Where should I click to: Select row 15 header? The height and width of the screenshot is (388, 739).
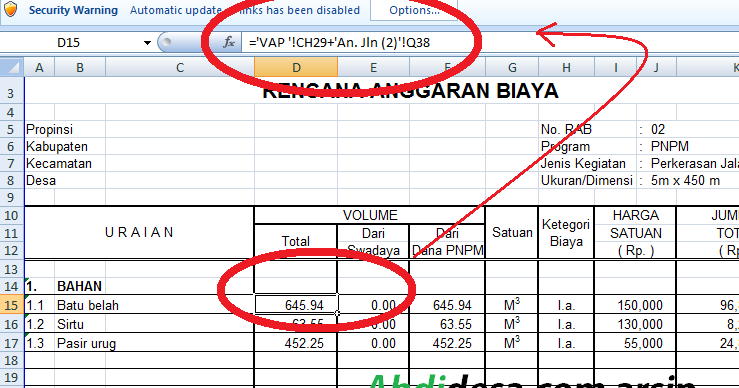pyautogui.click(x=11, y=305)
